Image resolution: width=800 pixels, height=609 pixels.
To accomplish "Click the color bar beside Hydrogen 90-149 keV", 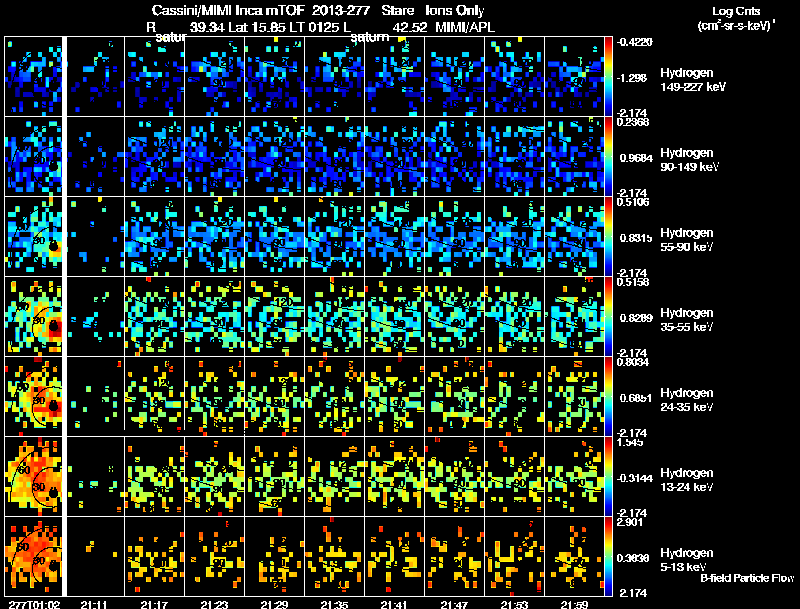I will click(x=608, y=157).
